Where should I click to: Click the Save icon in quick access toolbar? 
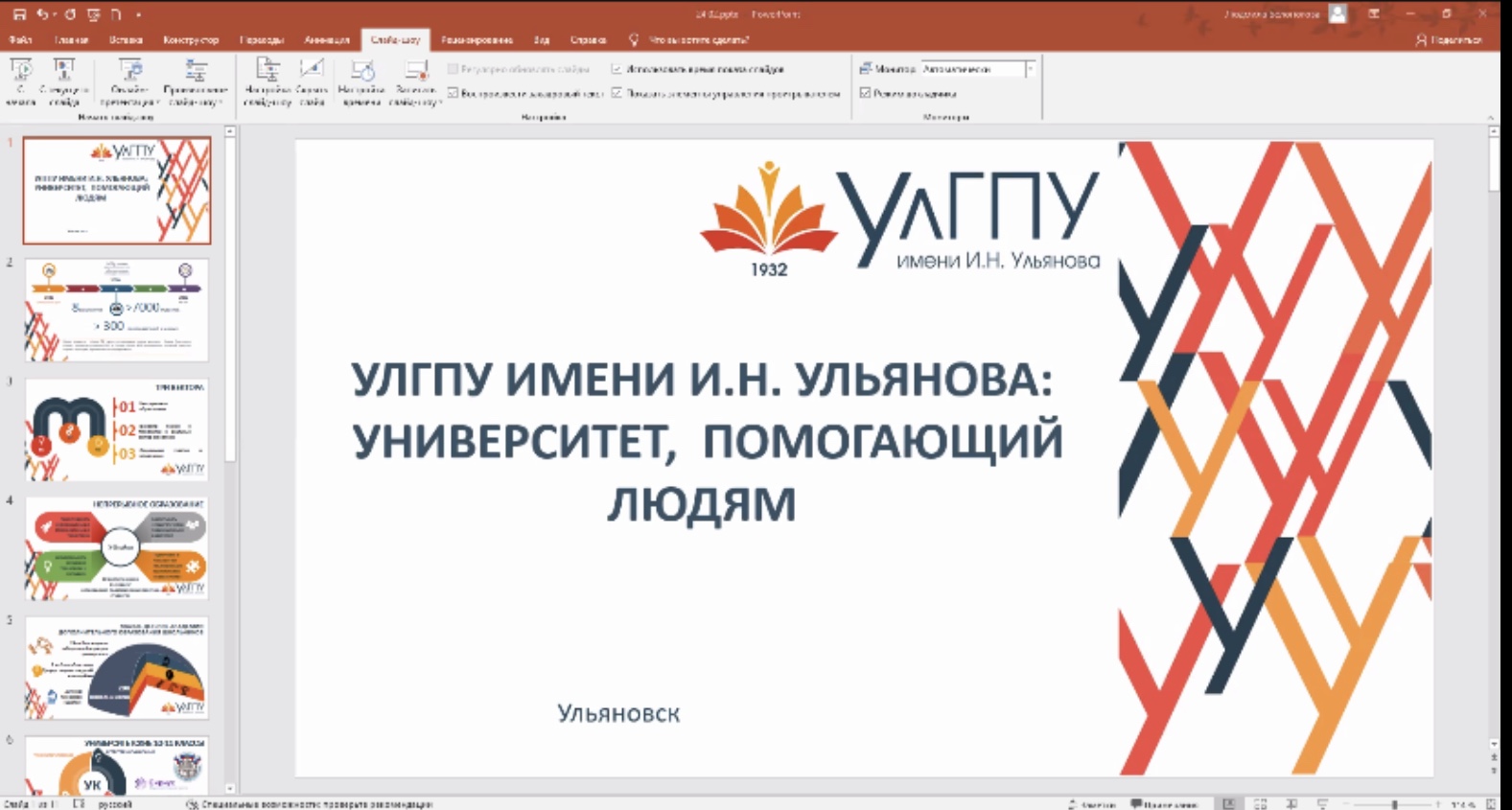(x=19, y=14)
